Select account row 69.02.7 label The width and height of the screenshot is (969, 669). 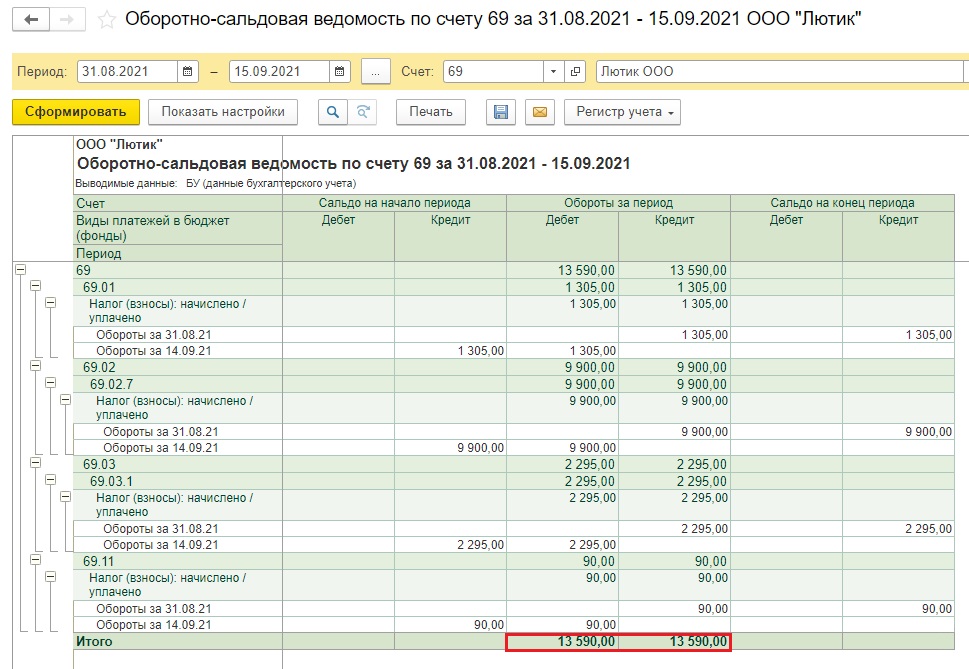click(111, 384)
